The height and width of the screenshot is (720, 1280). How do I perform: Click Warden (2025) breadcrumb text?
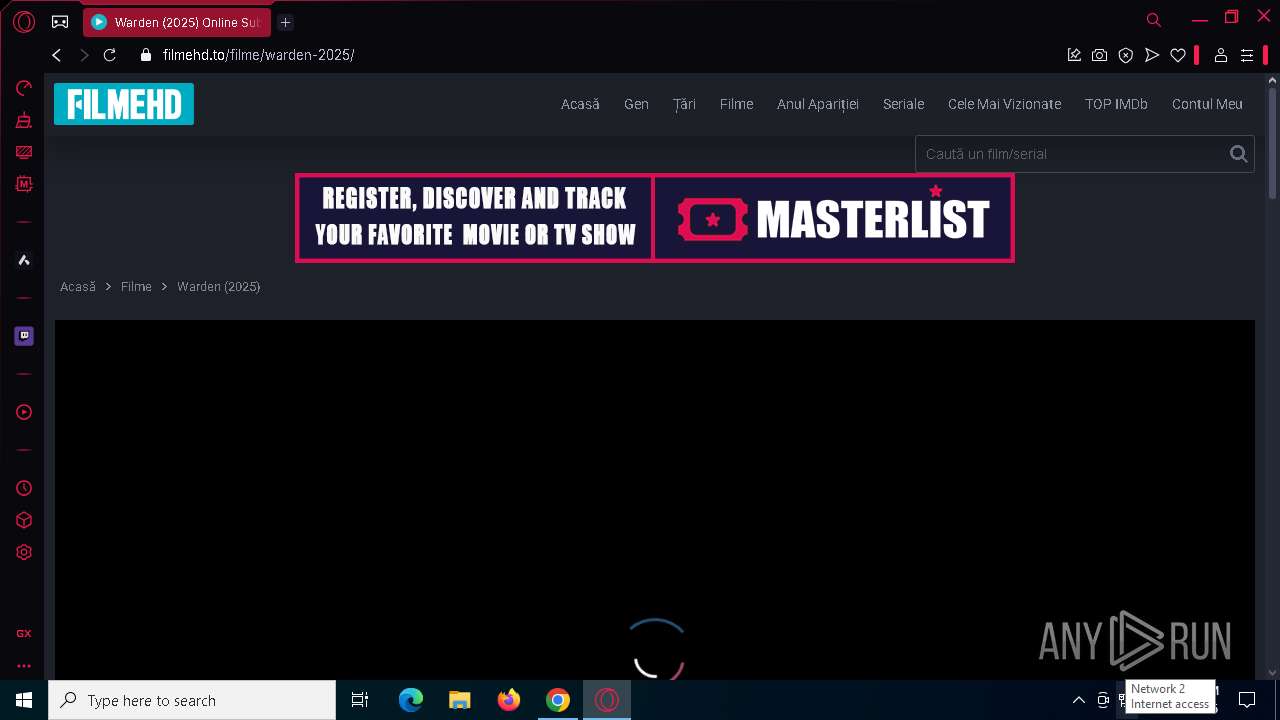219,287
